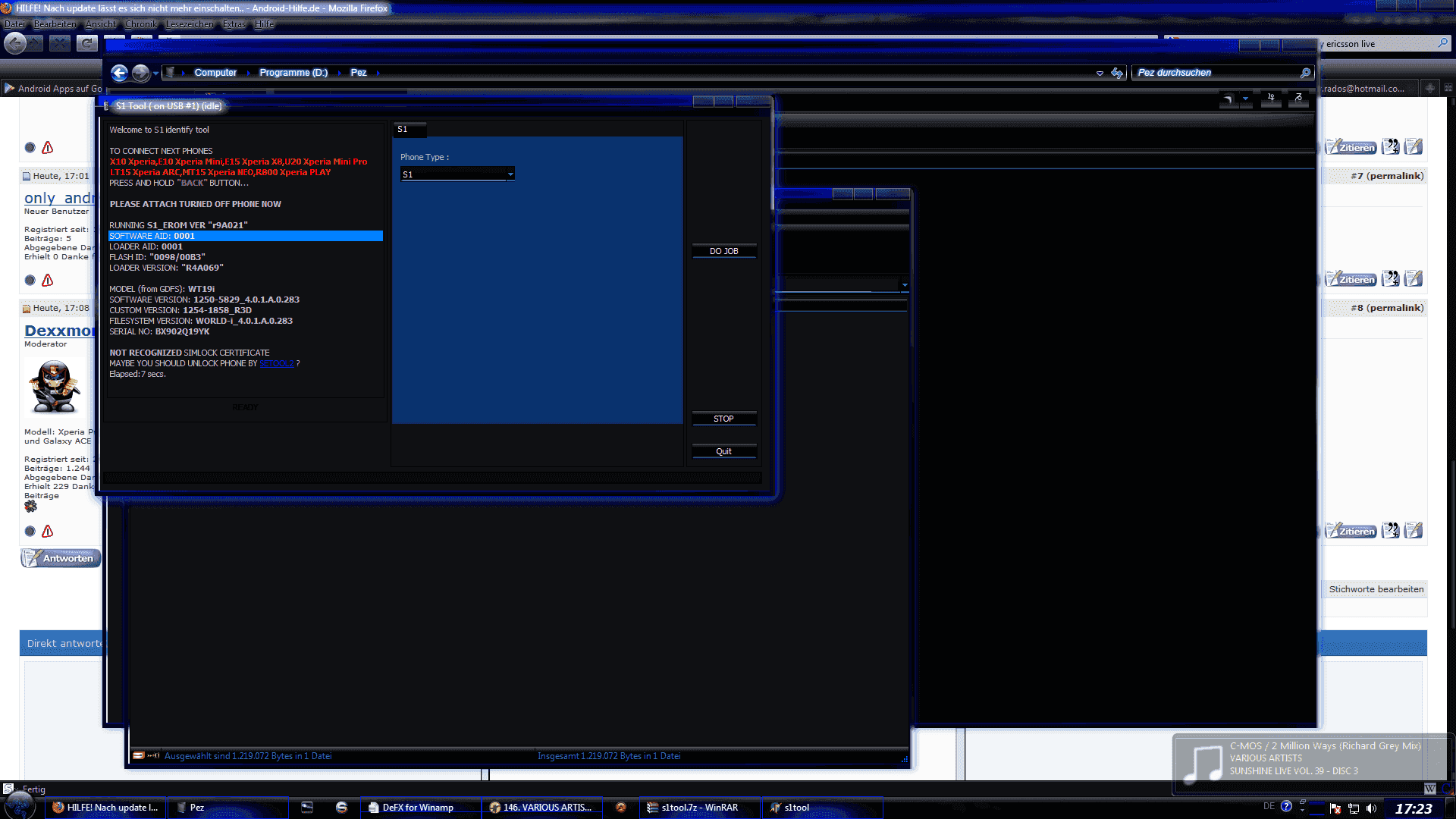Click the Windows Start orb
Screen dimensions: 1456x819
point(19,806)
